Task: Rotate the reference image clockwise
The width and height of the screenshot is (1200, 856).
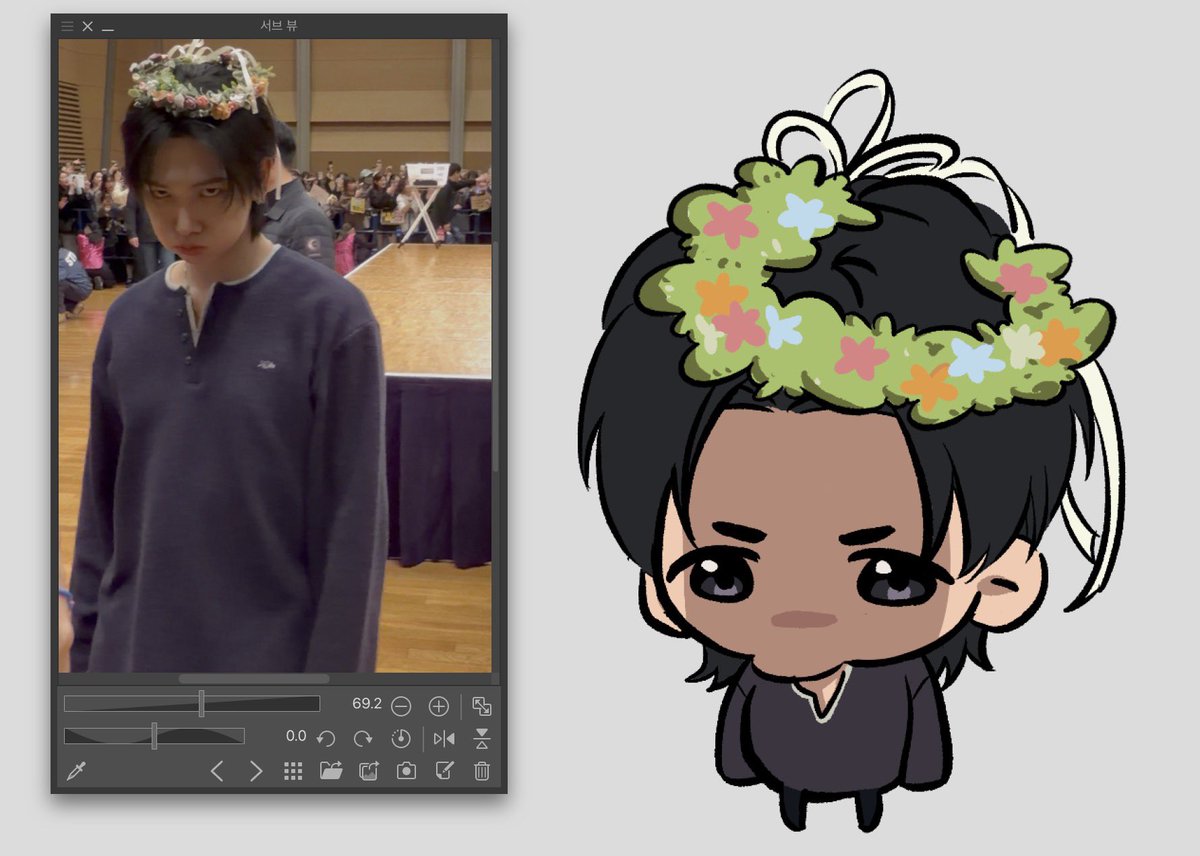Action: pyautogui.click(x=363, y=739)
